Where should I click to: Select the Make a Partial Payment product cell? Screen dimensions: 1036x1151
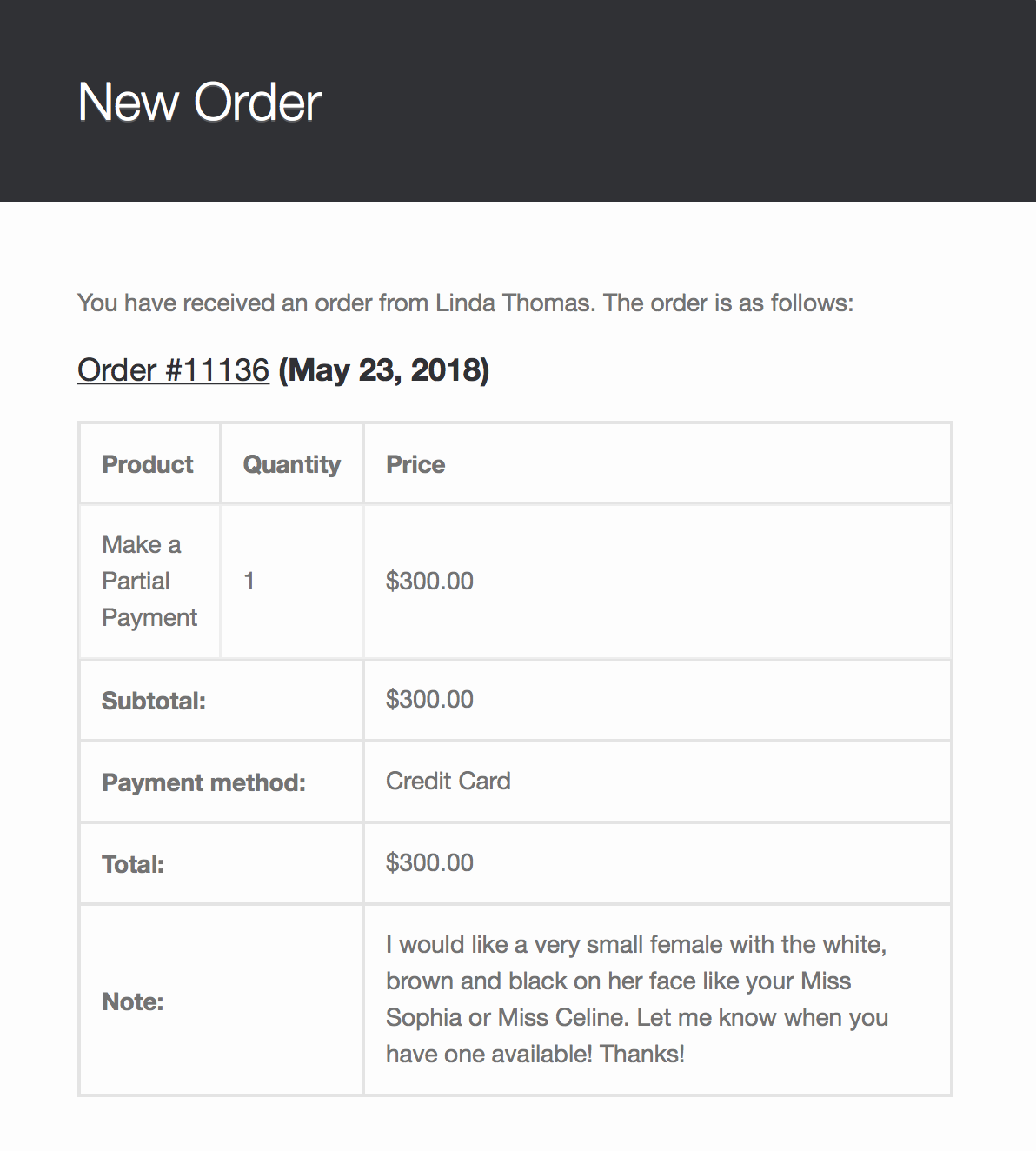click(149, 581)
